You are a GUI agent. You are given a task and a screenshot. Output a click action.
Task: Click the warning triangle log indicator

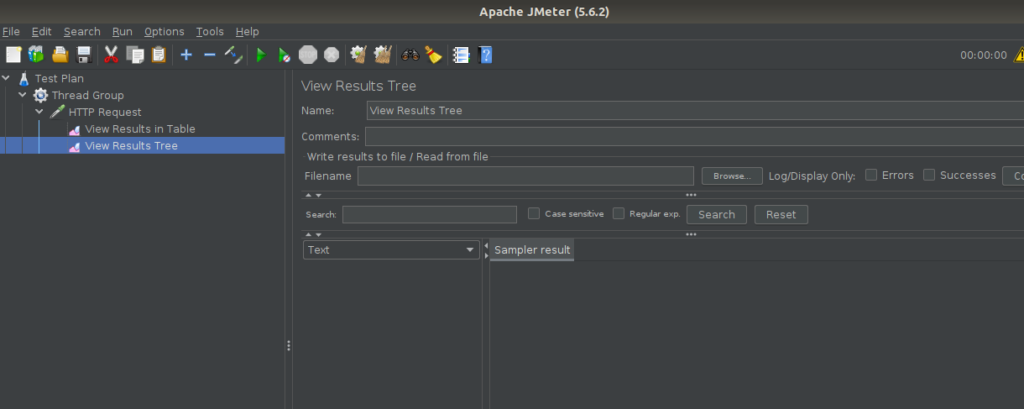tap(1019, 55)
